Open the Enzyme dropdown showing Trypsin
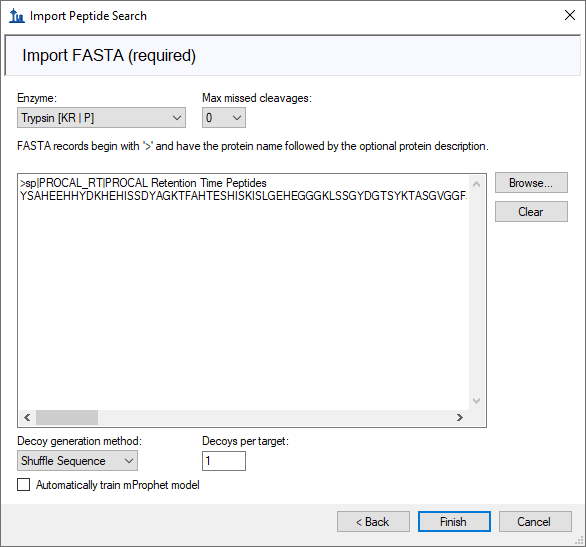This screenshot has height=547, width=586. [x=101, y=118]
